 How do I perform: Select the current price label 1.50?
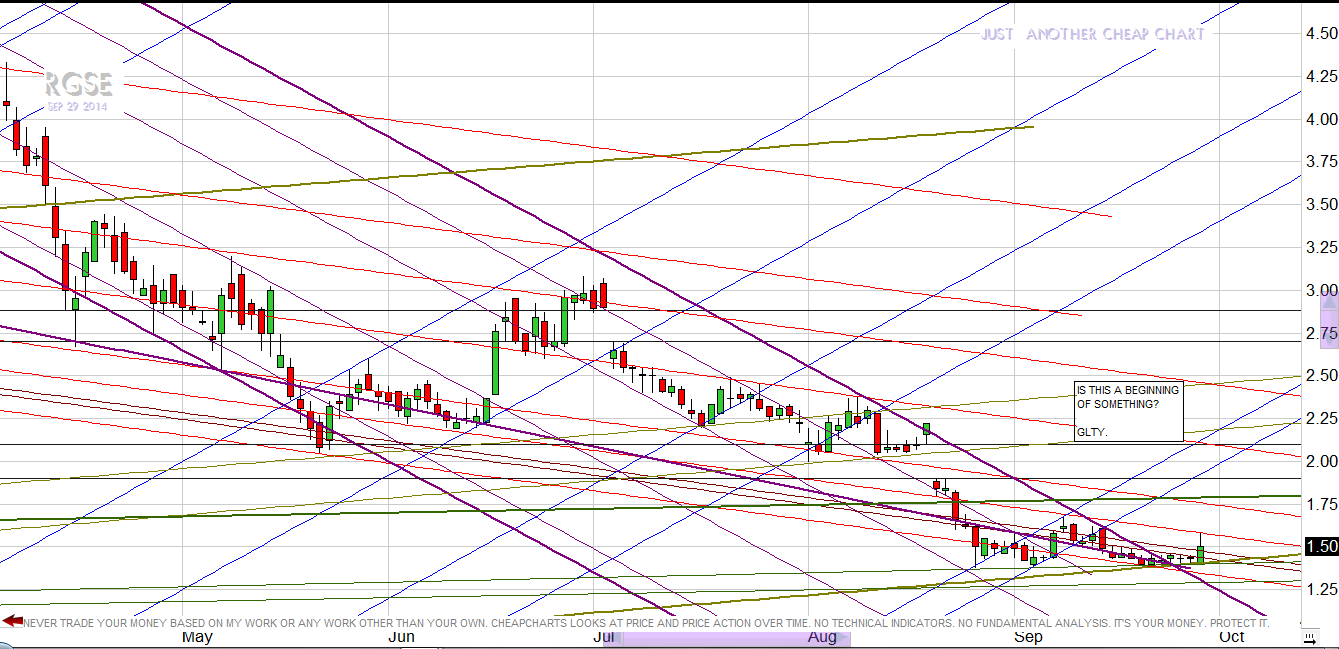pyautogui.click(x=1321, y=546)
